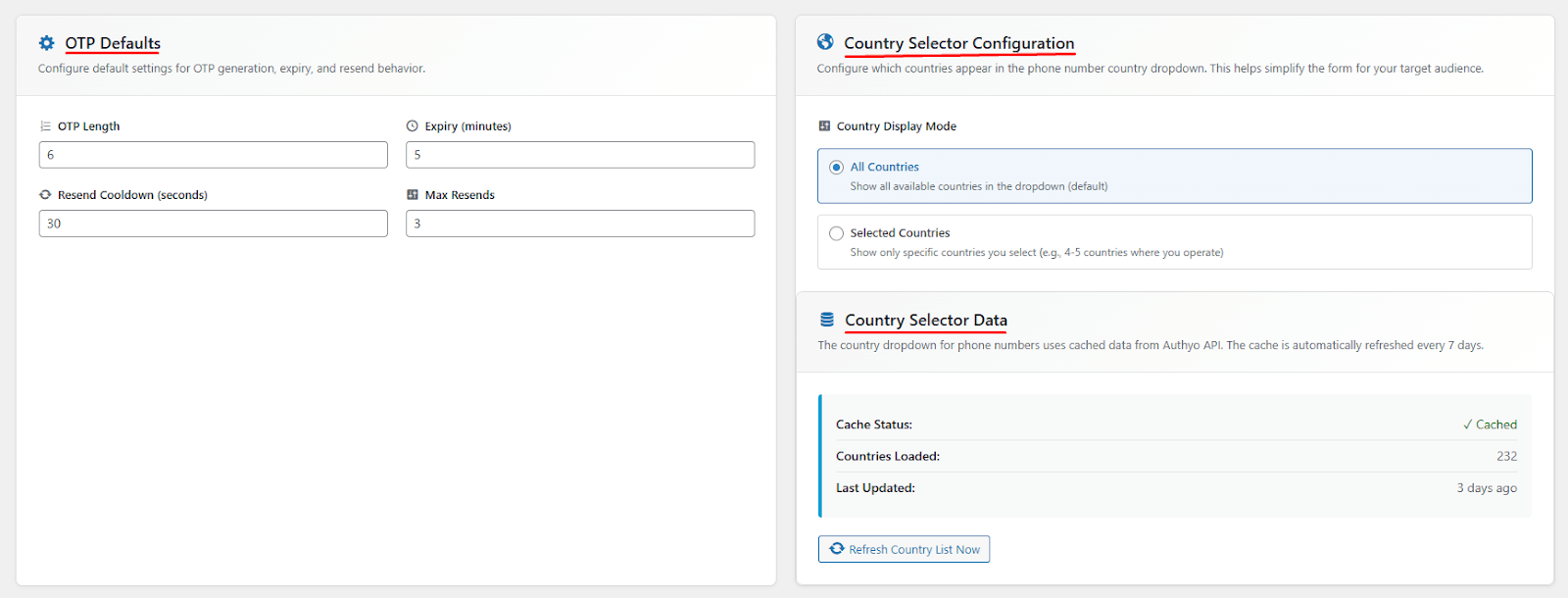Click the clock icon next to Expiry (minutes)
1568x598 pixels.
tap(413, 126)
